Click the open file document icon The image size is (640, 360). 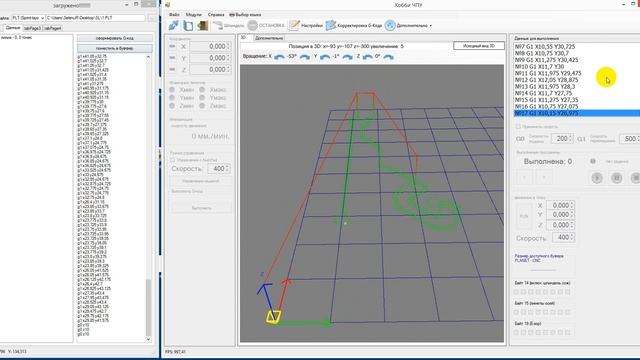[x=188, y=25]
